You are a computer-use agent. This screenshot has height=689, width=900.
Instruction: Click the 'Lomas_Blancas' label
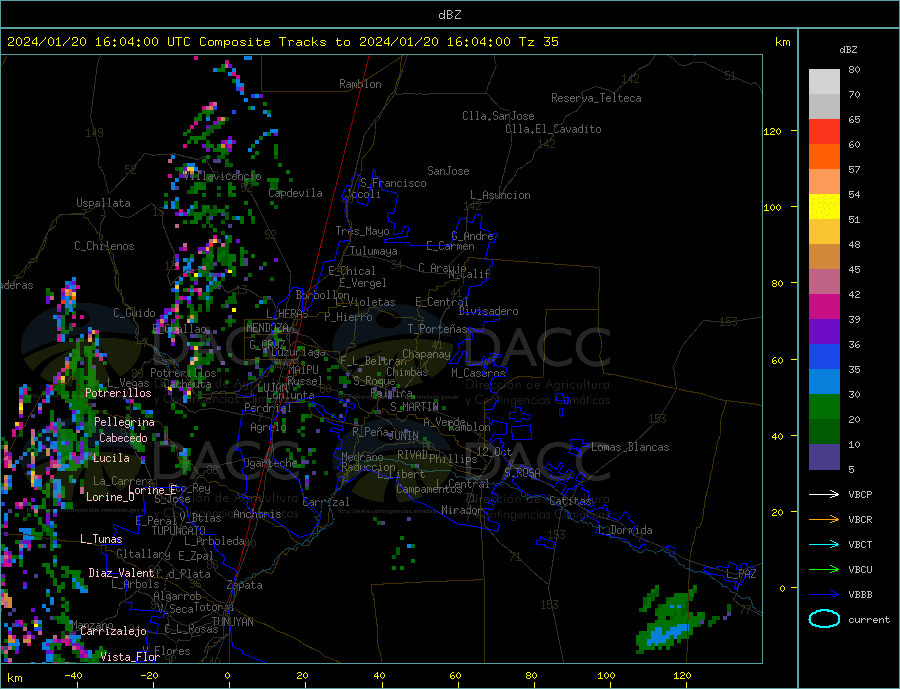tap(630, 447)
